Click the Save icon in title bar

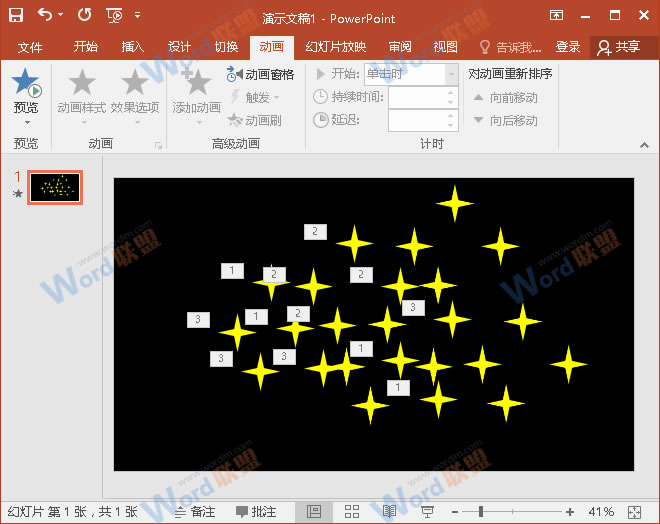point(16,15)
